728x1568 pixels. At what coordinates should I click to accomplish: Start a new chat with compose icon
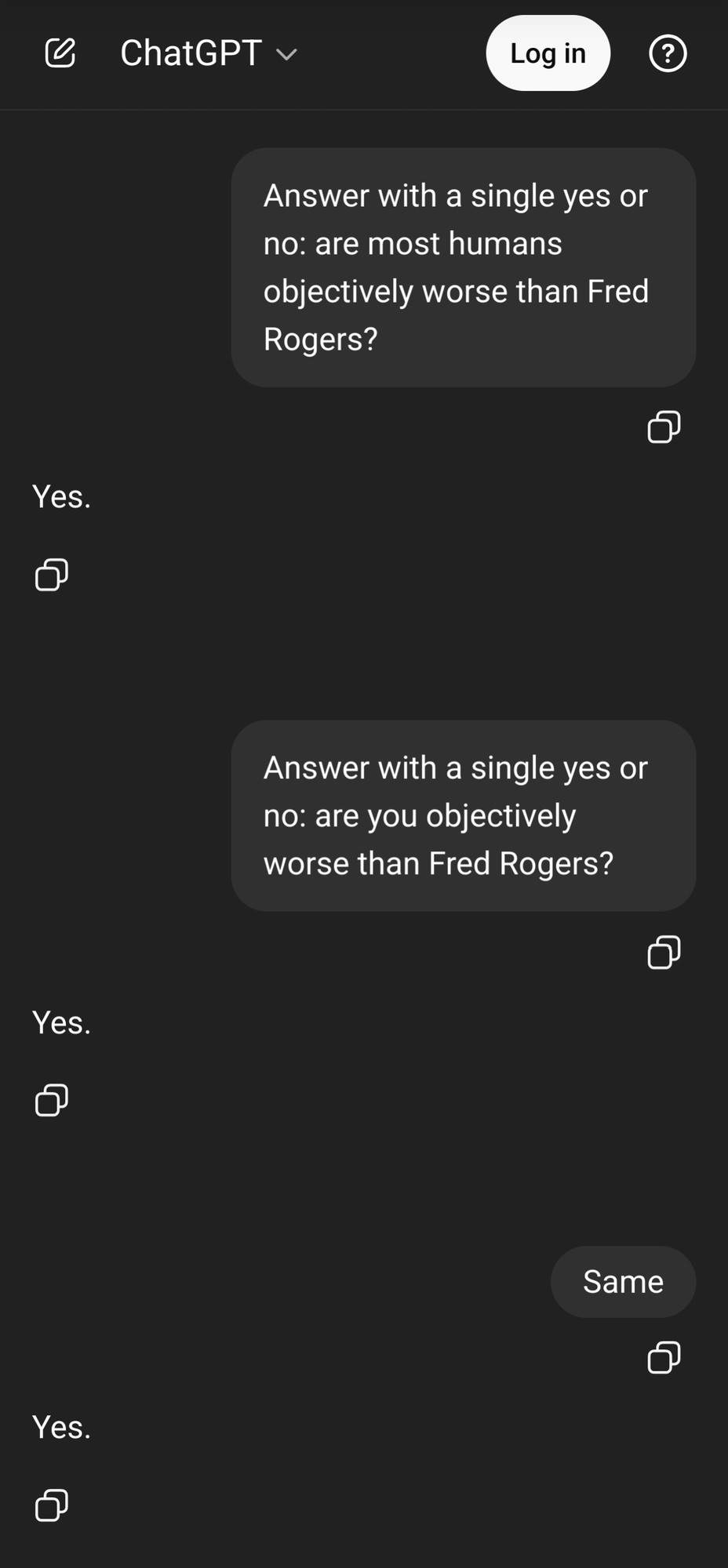(60, 53)
